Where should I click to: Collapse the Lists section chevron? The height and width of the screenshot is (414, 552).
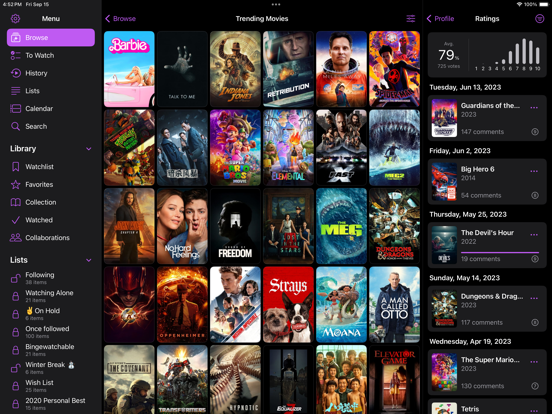89,260
